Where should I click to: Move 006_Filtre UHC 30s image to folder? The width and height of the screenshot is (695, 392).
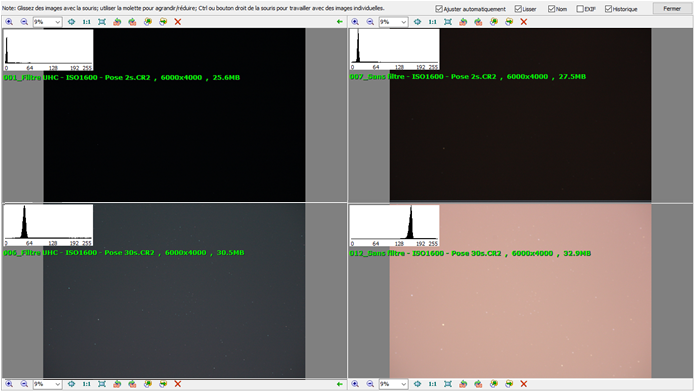click(163, 384)
